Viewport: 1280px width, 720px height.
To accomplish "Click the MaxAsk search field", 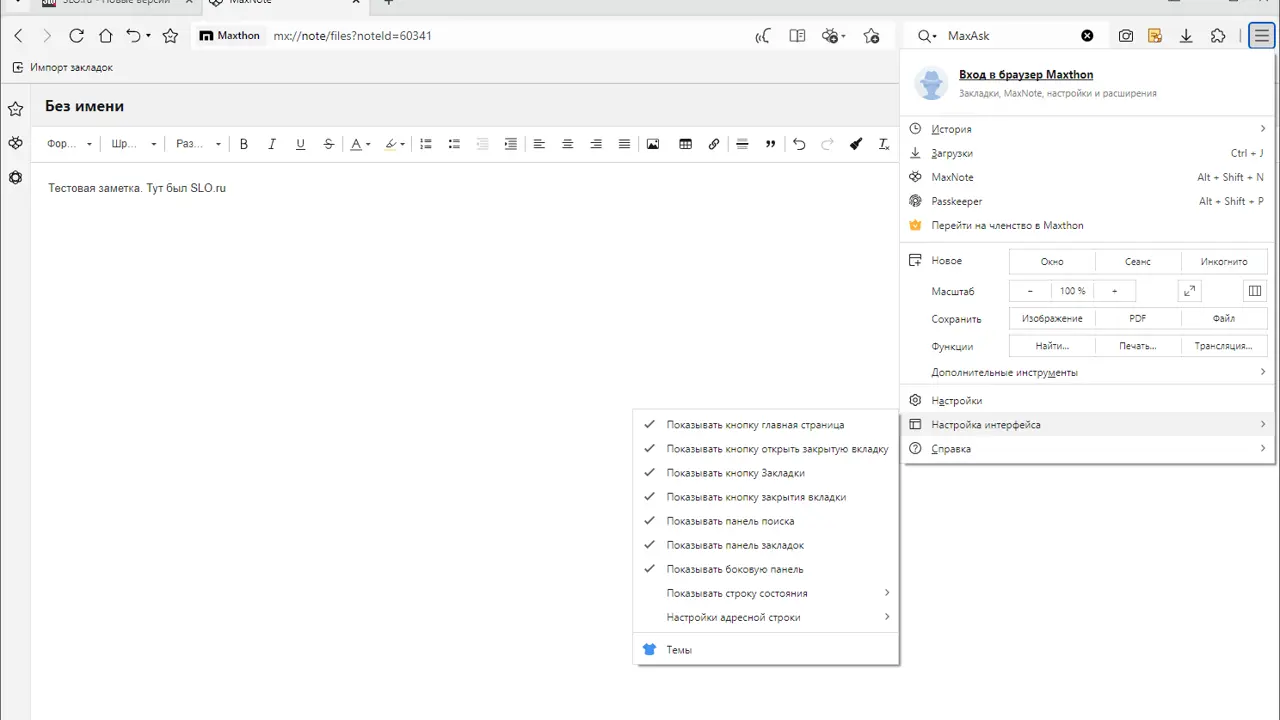I will 1010,36.
